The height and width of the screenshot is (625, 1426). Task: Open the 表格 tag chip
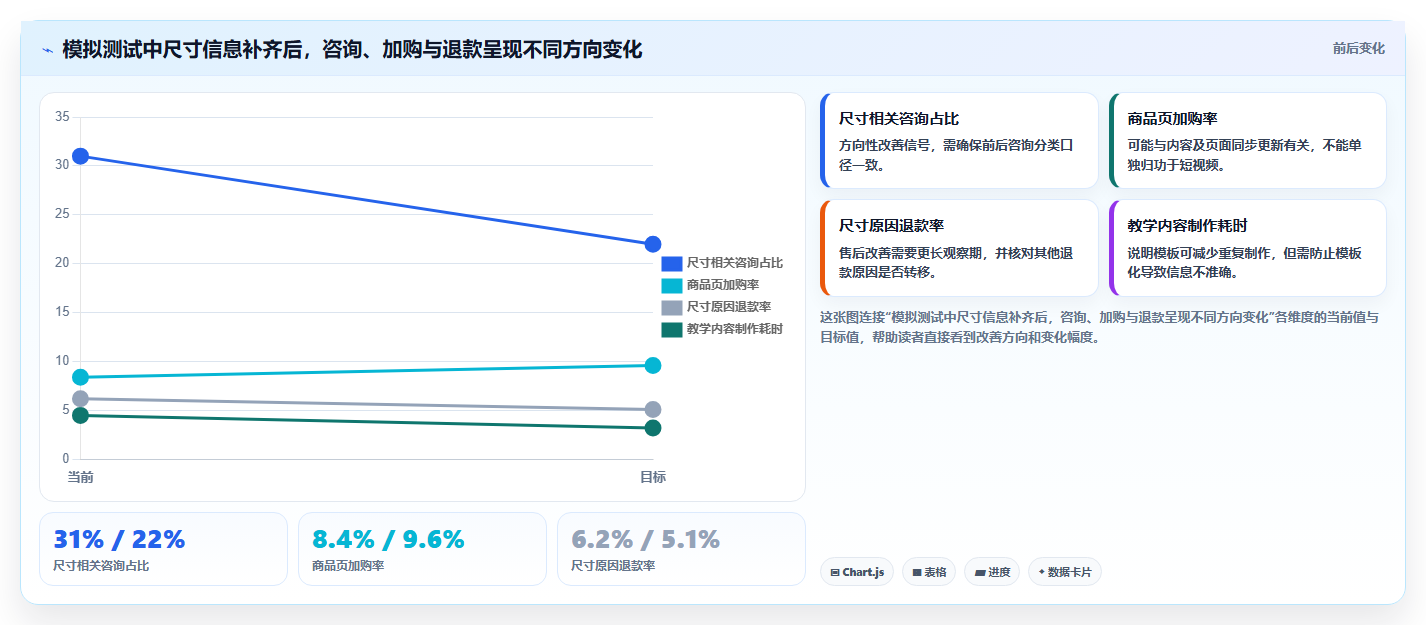929,572
